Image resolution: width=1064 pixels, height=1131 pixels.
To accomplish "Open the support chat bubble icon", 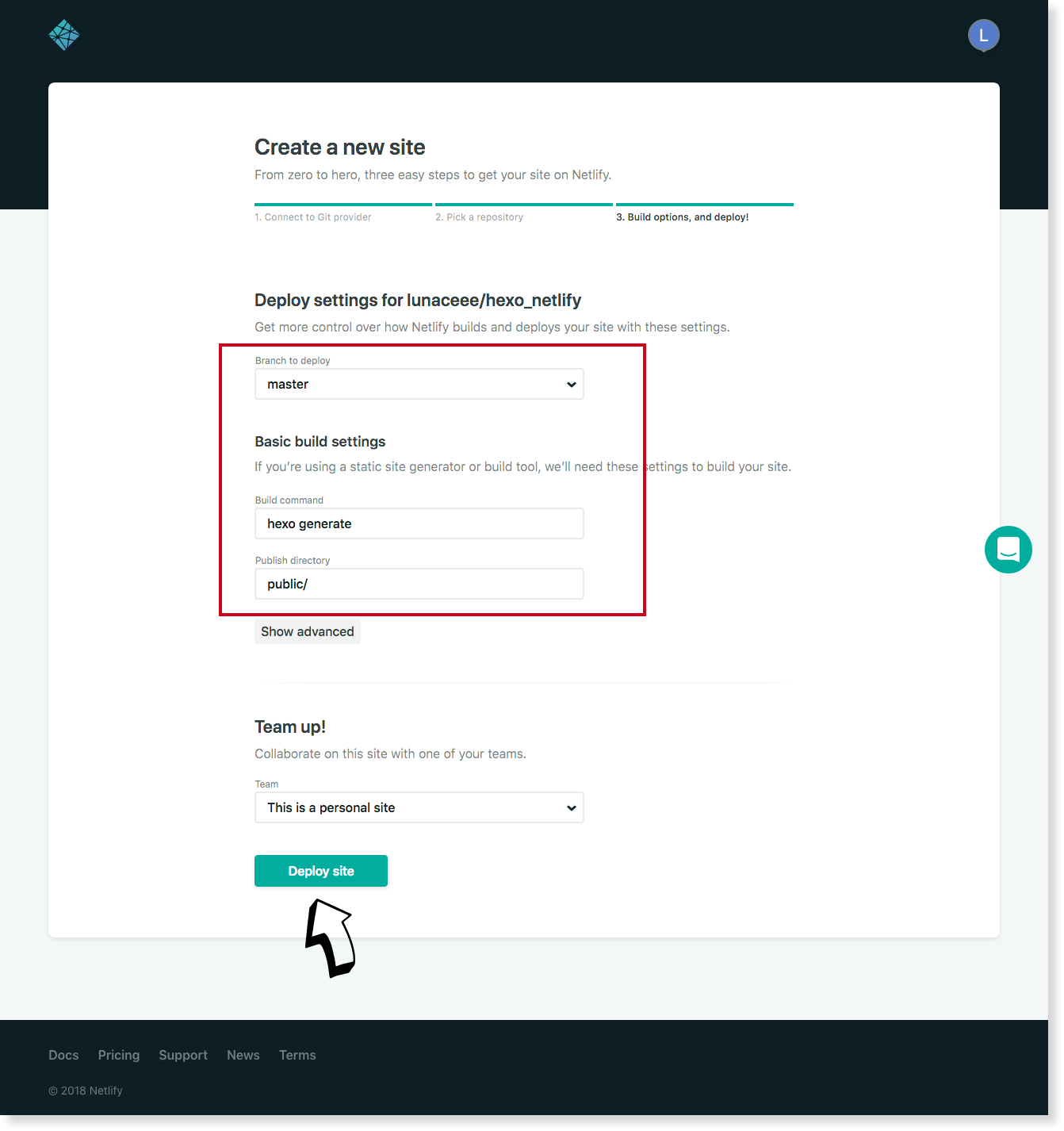I will tap(1008, 550).
